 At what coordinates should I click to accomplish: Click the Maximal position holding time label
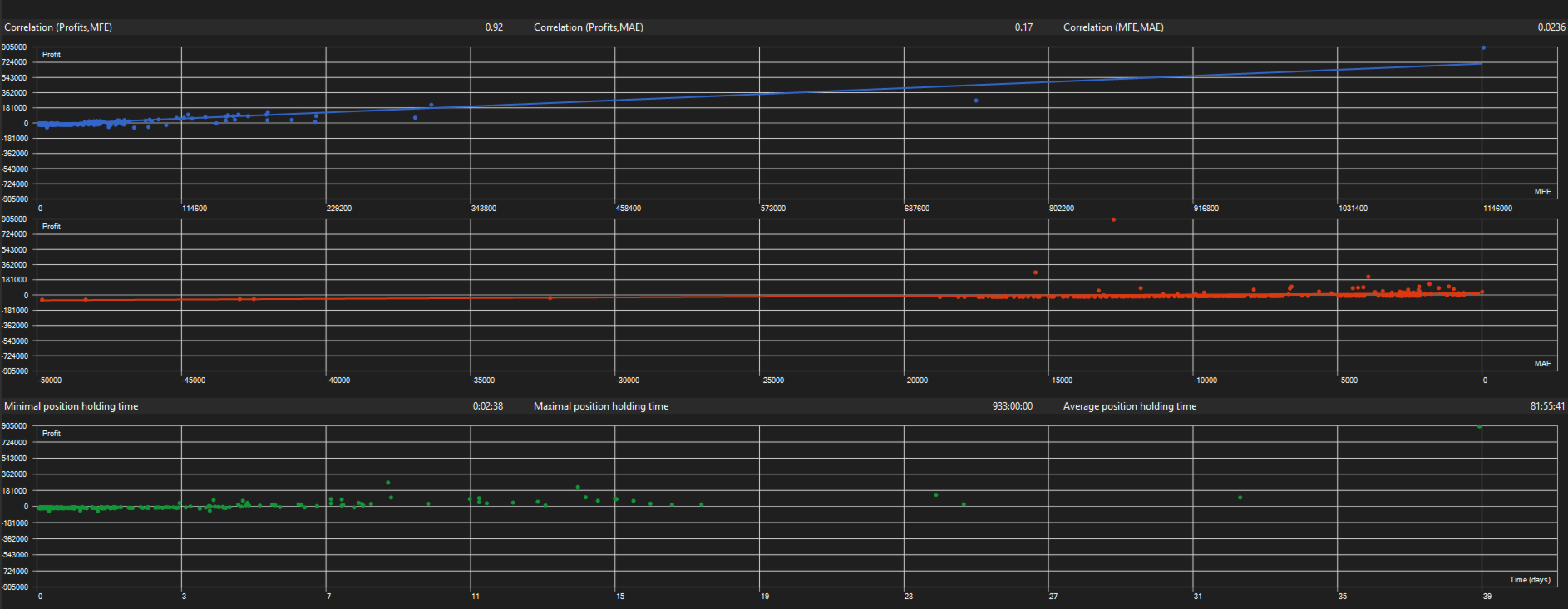601,406
